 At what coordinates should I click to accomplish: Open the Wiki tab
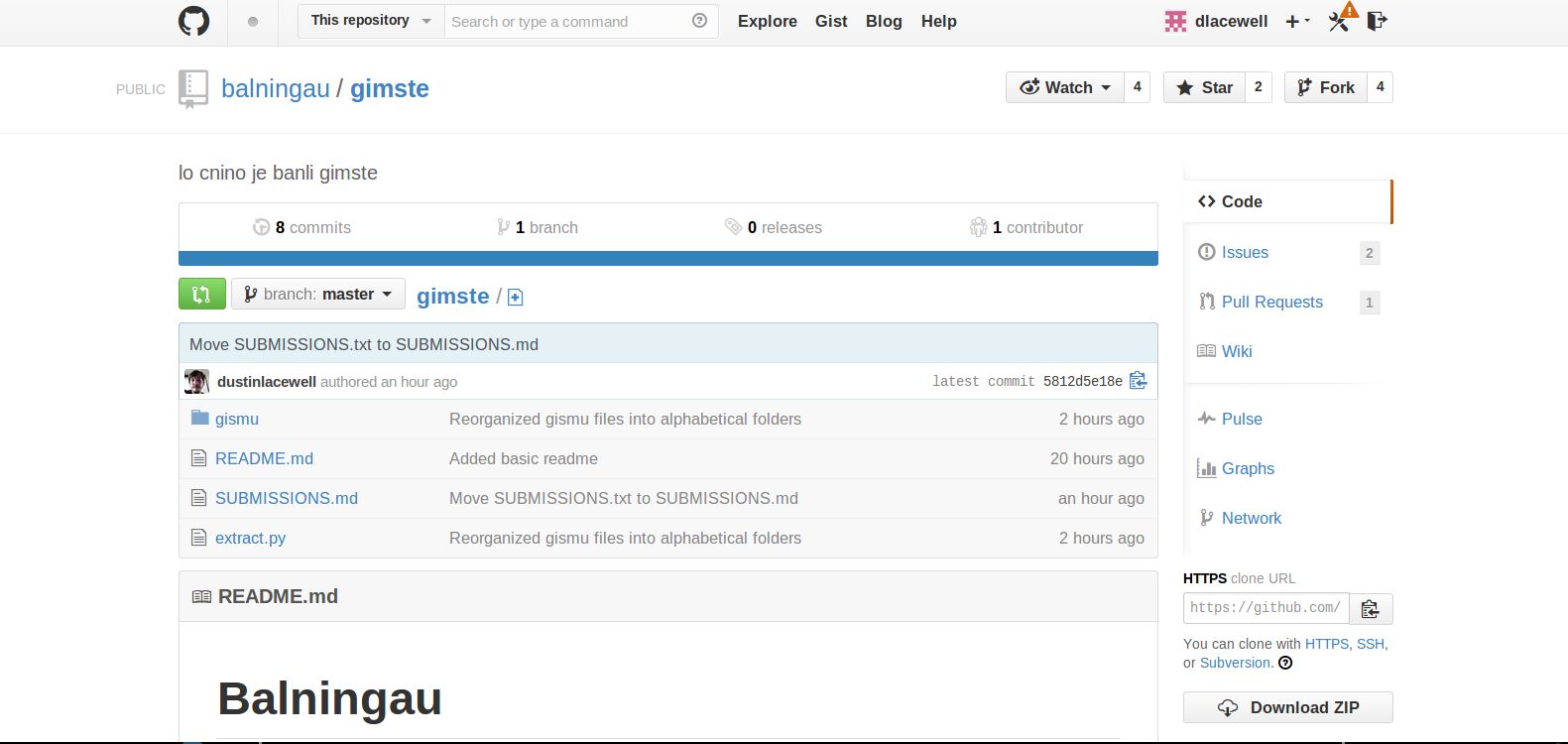point(1237,351)
